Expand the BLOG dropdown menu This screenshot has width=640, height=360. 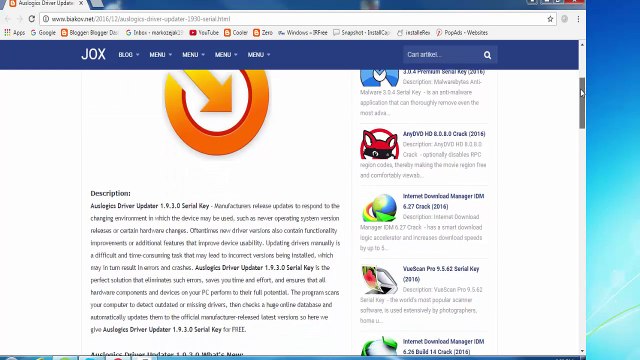[129, 55]
